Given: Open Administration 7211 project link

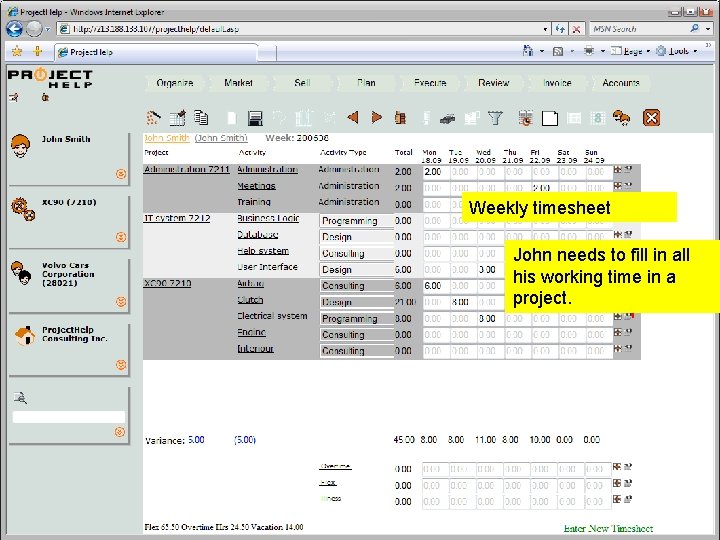Looking at the screenshot, I should pyautogui.click(x=186, y=169).
